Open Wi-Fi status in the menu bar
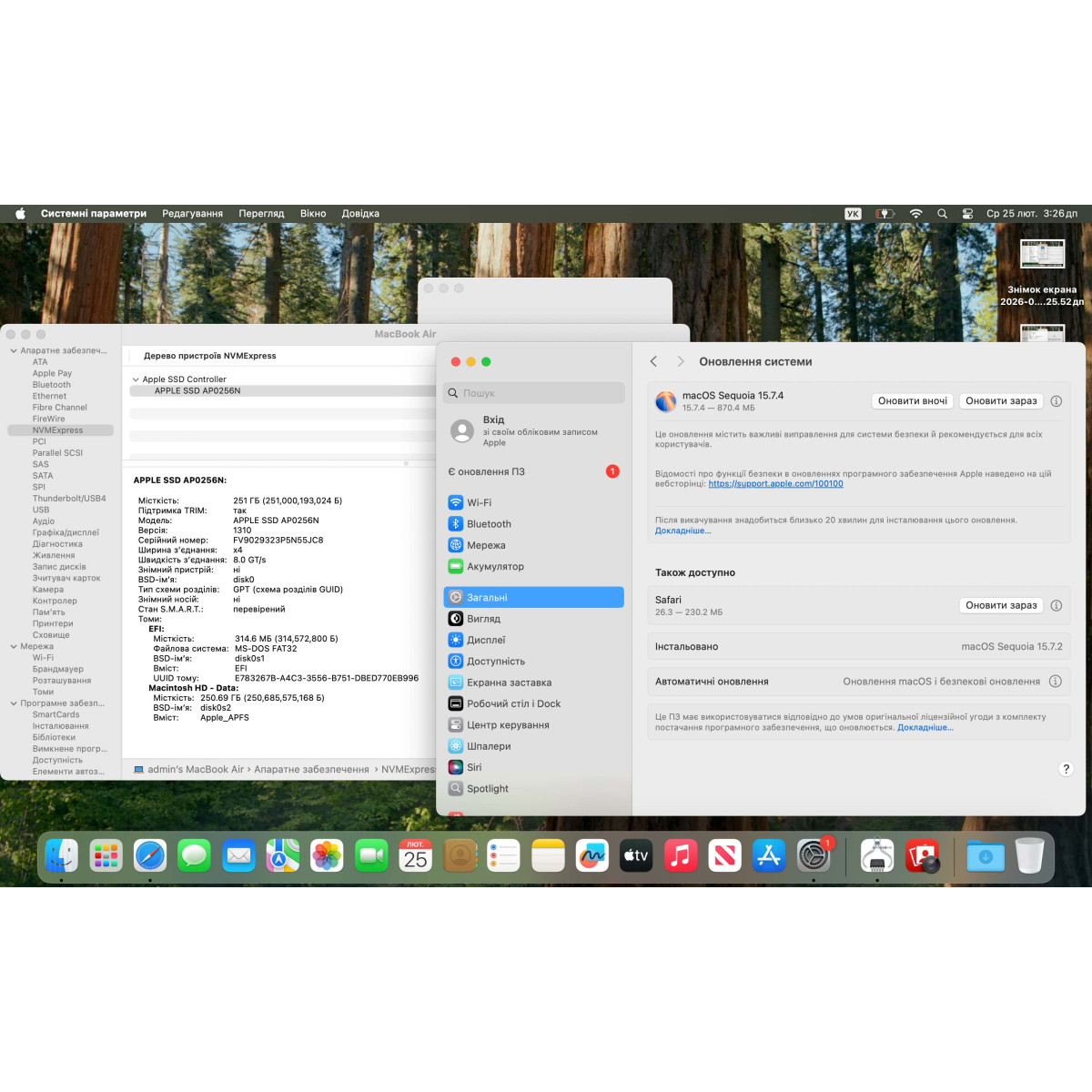The height and width of the screenshot is (1092, 1092). point(915,214)
